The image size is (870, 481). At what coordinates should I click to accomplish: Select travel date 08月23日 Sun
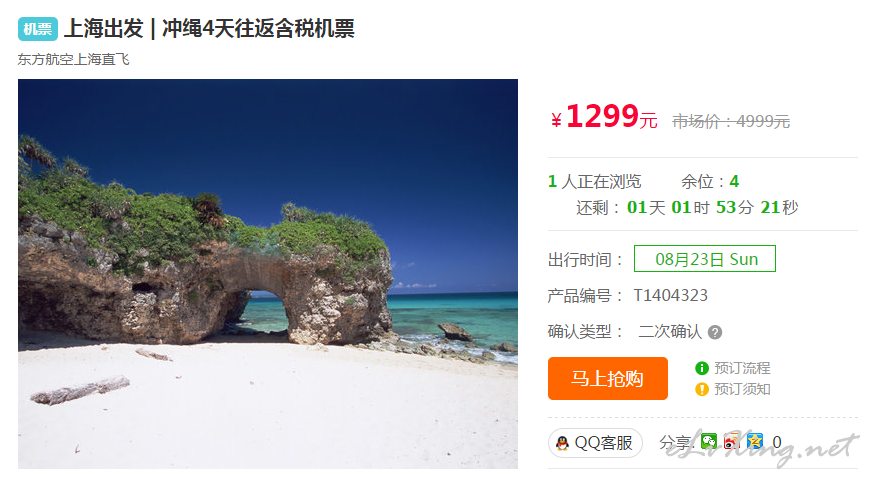pyautogui.click(x=705, y=259)
